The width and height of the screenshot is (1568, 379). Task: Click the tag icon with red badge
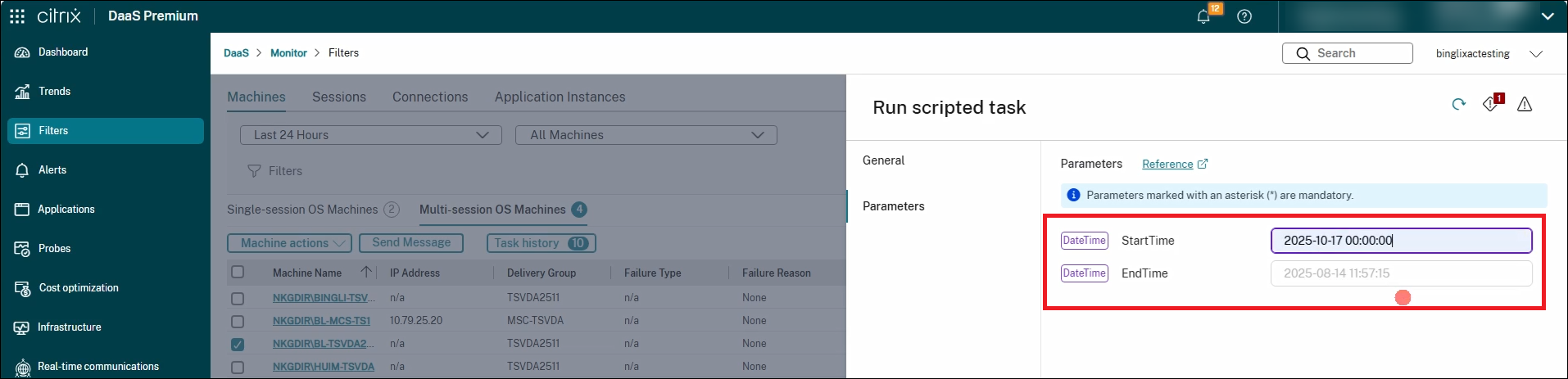pyautogui.click(x=1492, y=103)
